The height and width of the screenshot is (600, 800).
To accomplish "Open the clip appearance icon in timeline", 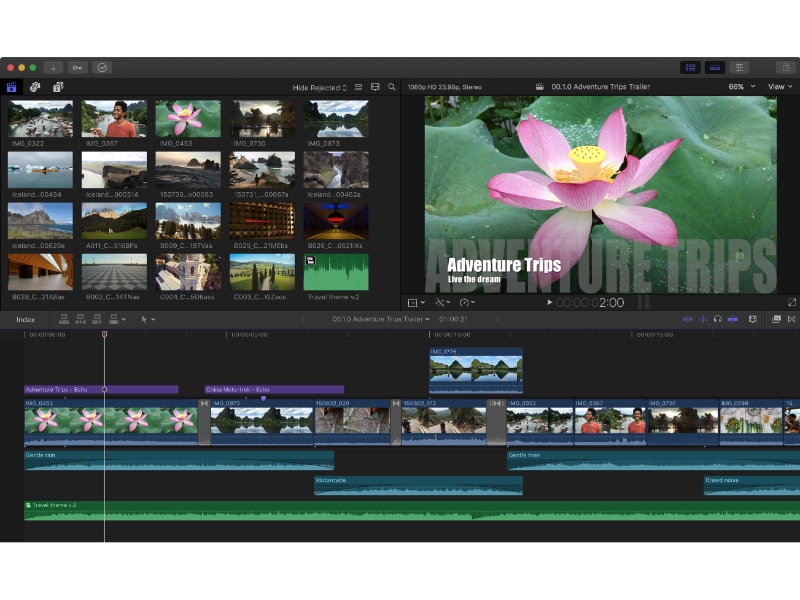I will 753,319.
